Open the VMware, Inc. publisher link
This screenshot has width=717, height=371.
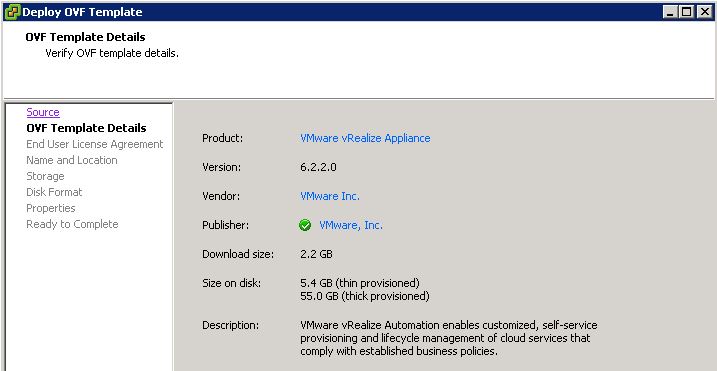(351, 225)
